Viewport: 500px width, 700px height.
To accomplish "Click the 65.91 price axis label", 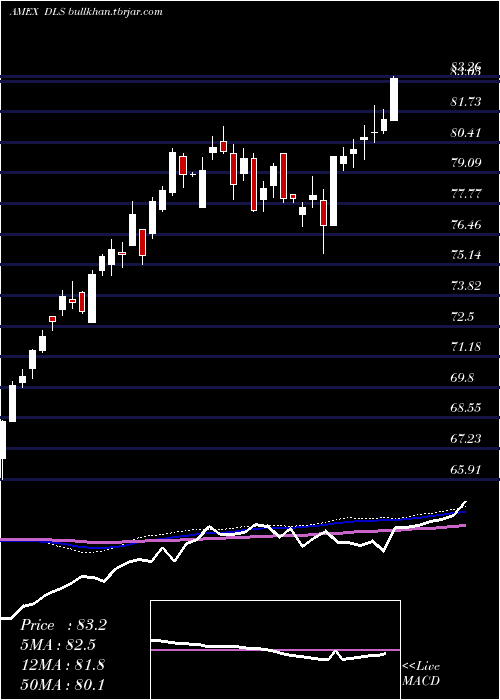I will [466, 470].
